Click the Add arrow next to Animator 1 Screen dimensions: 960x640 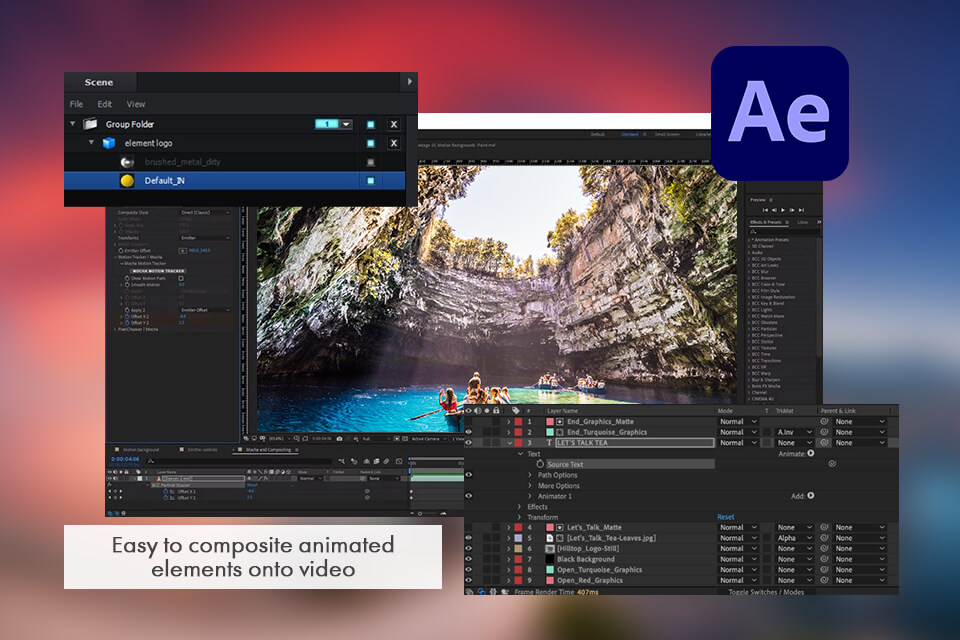click(x=811, y=496)
